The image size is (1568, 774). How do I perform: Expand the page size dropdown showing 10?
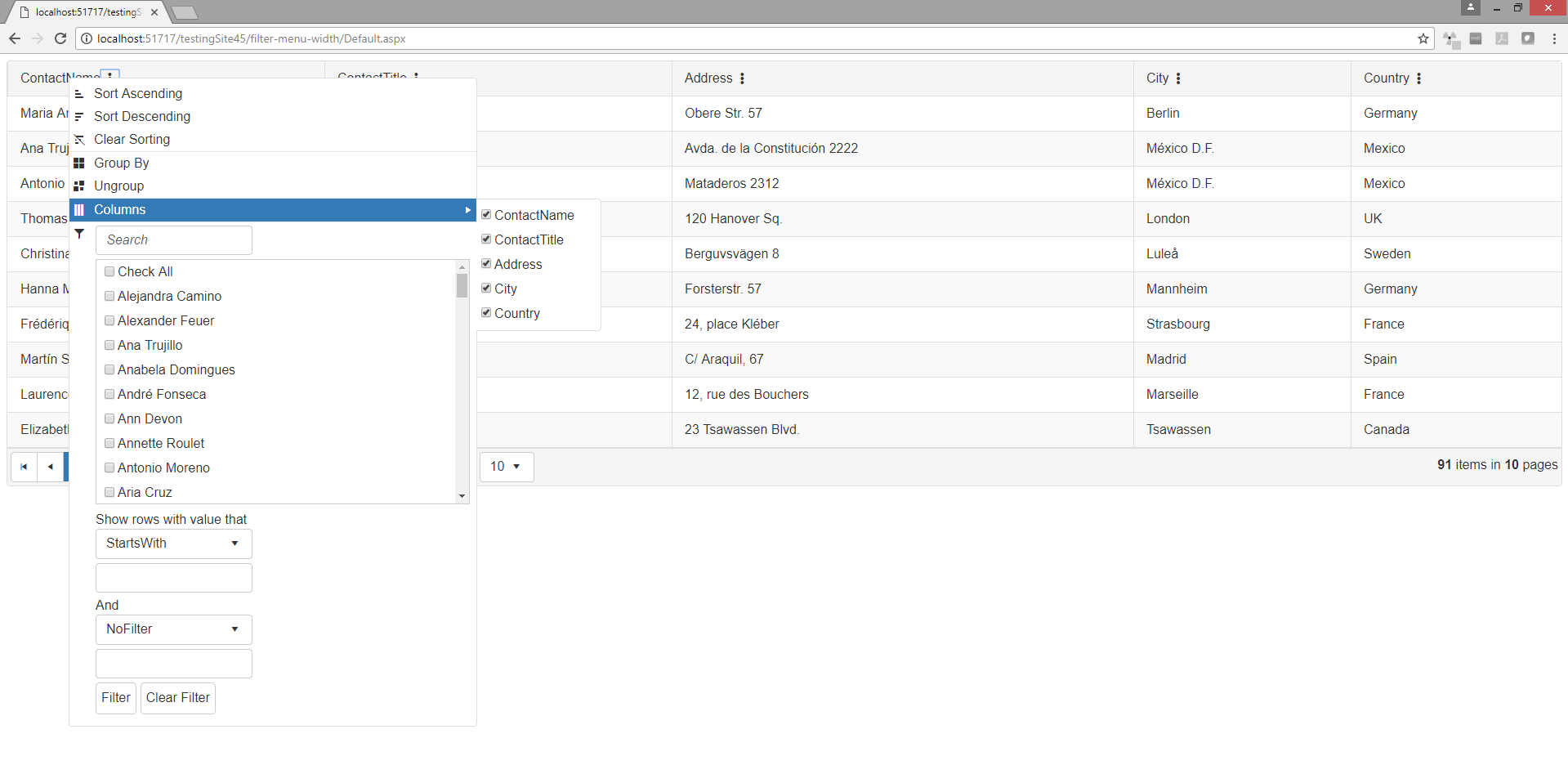coord(506,467)
